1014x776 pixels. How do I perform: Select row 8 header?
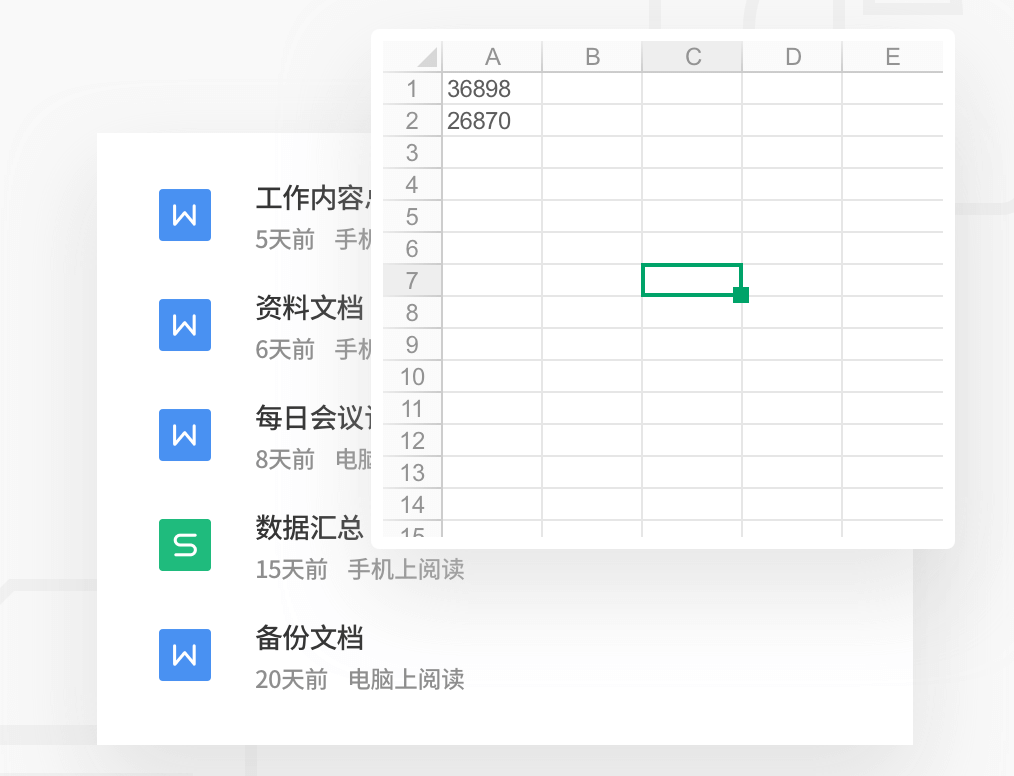[413, 312]
